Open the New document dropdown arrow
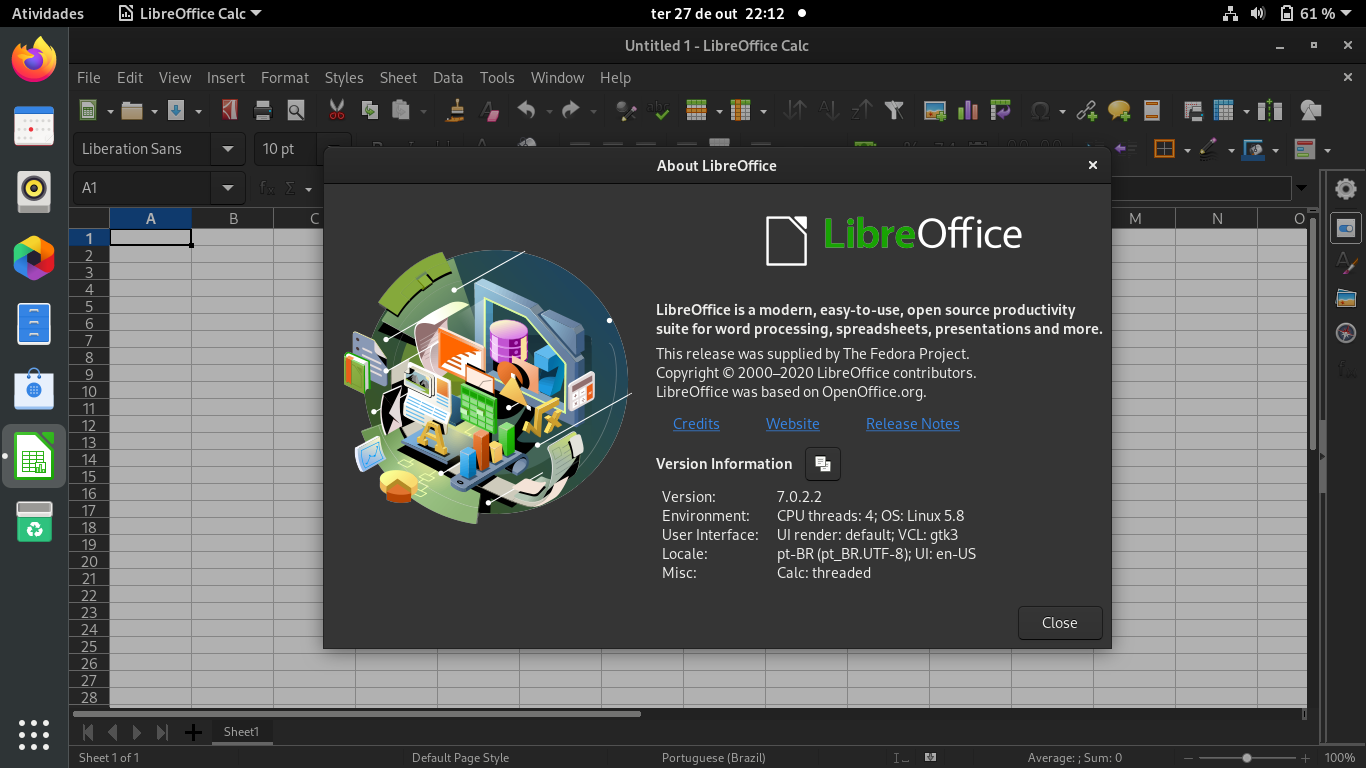1366x768 pixels. tap(110, 111)
